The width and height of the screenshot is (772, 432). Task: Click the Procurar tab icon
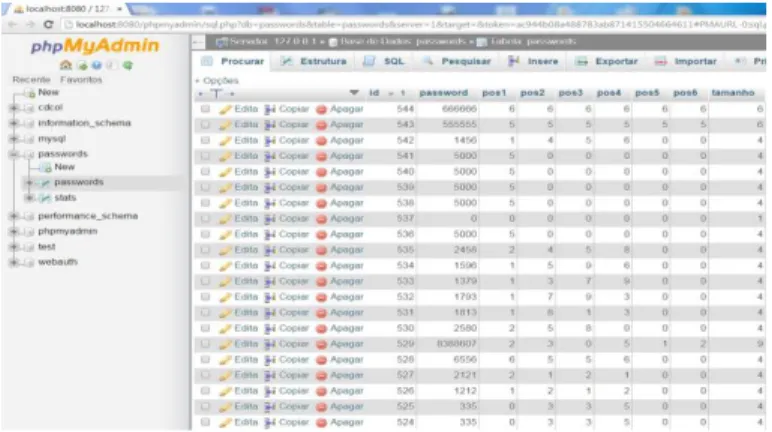[x=207, y=61]
